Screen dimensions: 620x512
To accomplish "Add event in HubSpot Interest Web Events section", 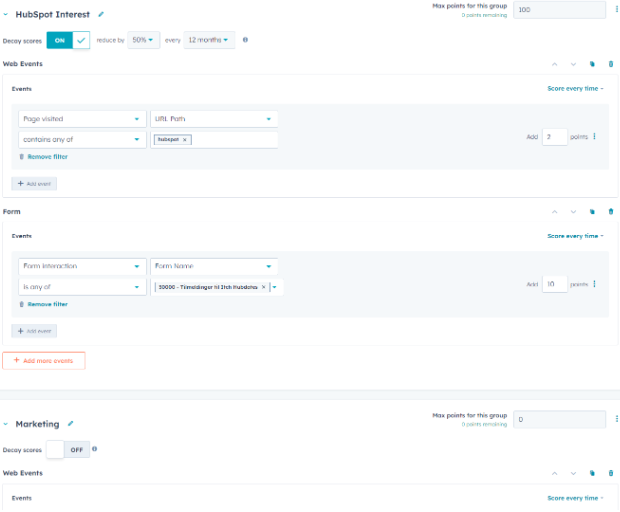I will [34, 184].
